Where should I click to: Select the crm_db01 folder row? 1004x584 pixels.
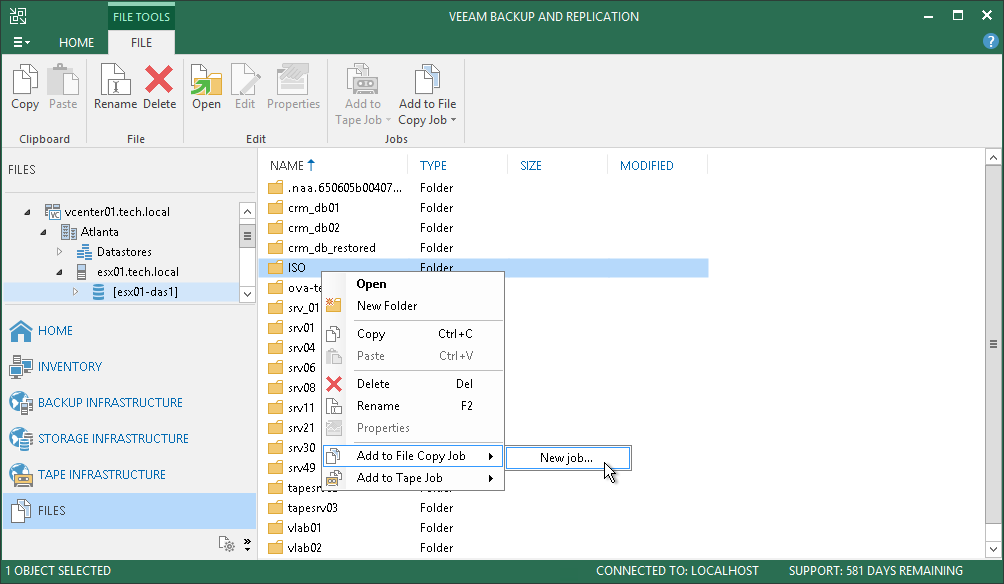[313, 208]
